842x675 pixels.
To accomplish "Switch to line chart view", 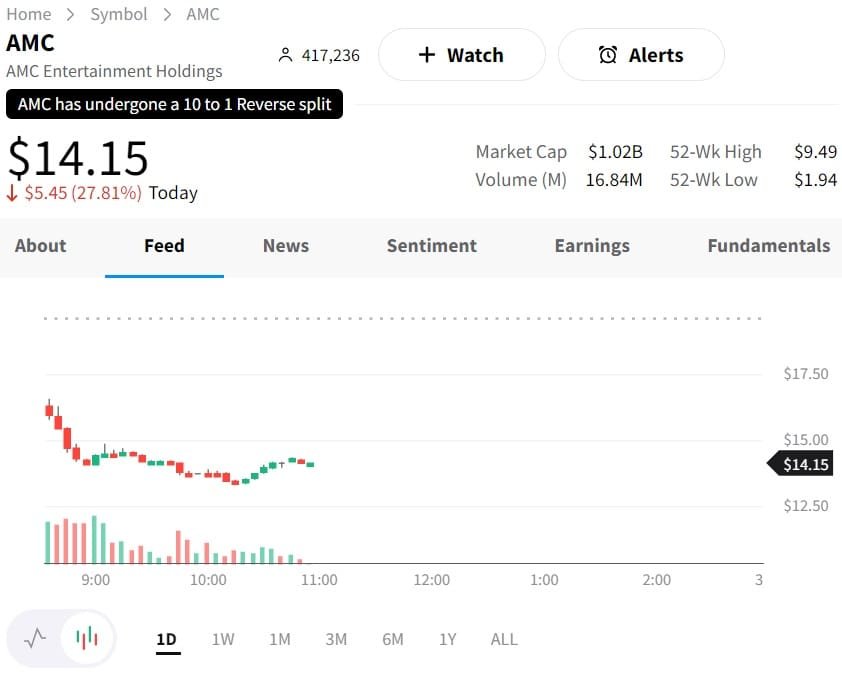I will point(35,638).
